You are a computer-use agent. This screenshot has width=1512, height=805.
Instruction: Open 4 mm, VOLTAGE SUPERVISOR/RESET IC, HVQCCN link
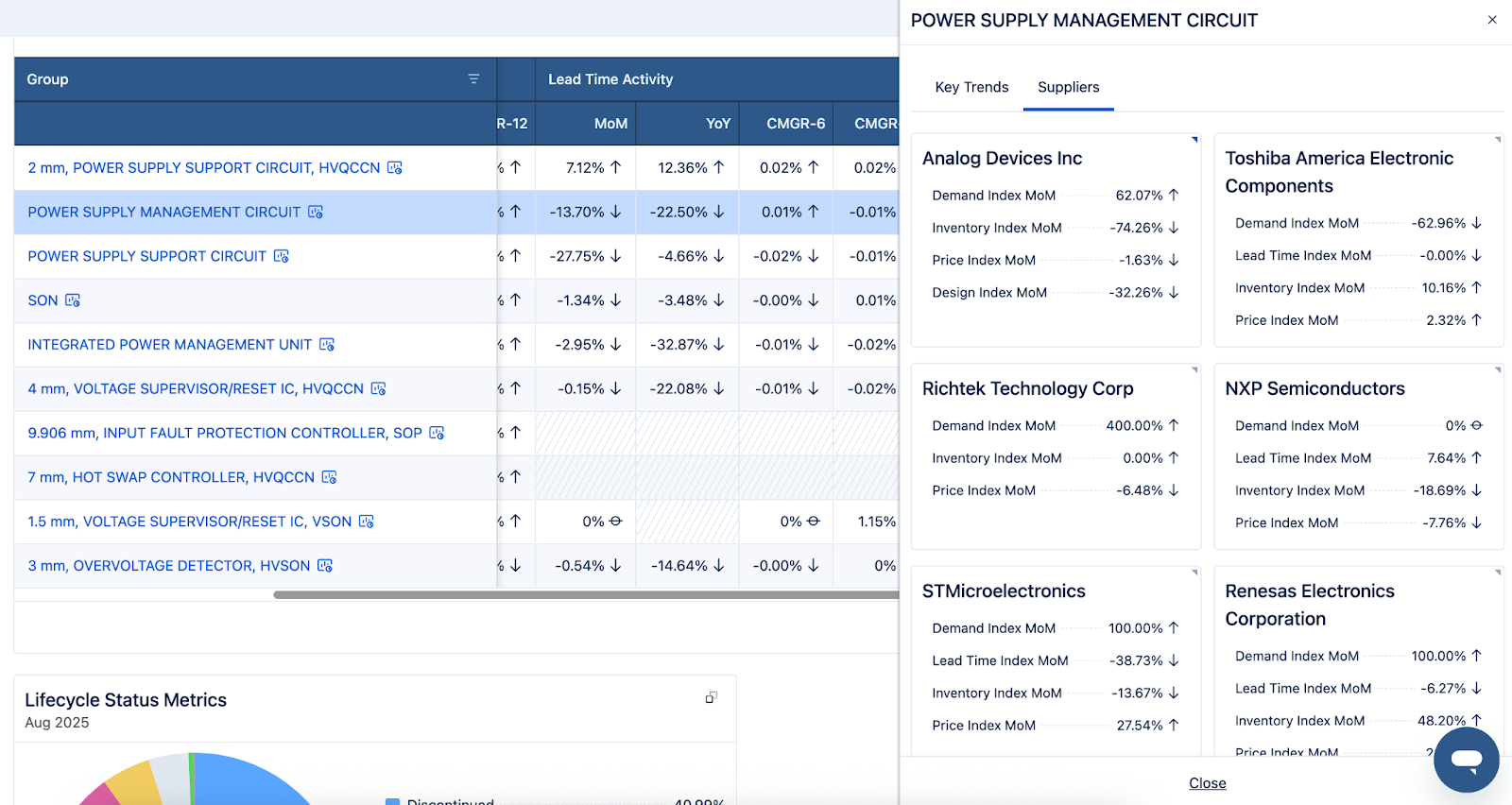196,388
